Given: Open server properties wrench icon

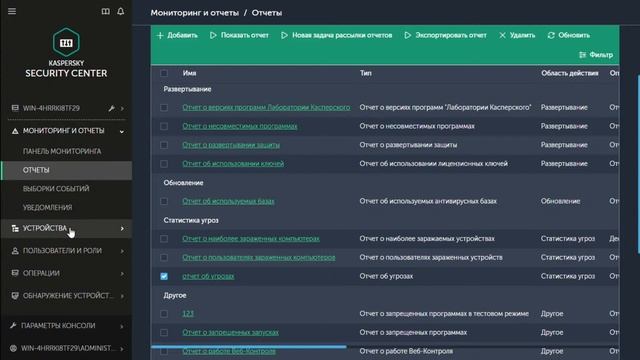Looking at the screenshot, I should 111,108.
